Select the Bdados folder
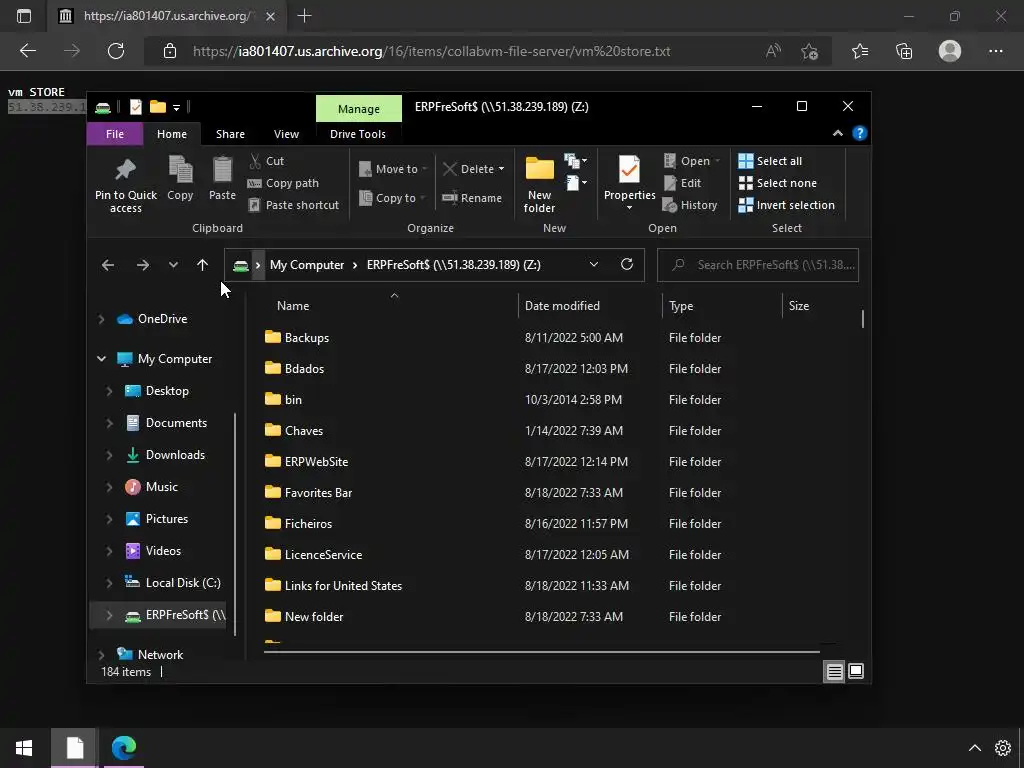Viewport: 1024px width, 768px height. (295, 368)
